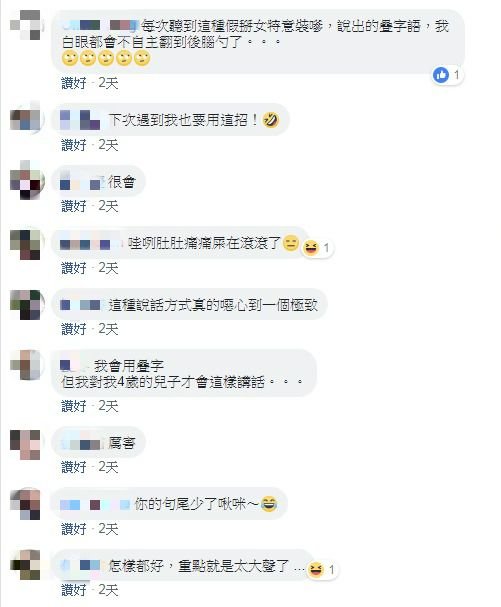Open the 2天 timestamp under the first comment
Screen dimensions: 501x607
click(x=108, y=83)
